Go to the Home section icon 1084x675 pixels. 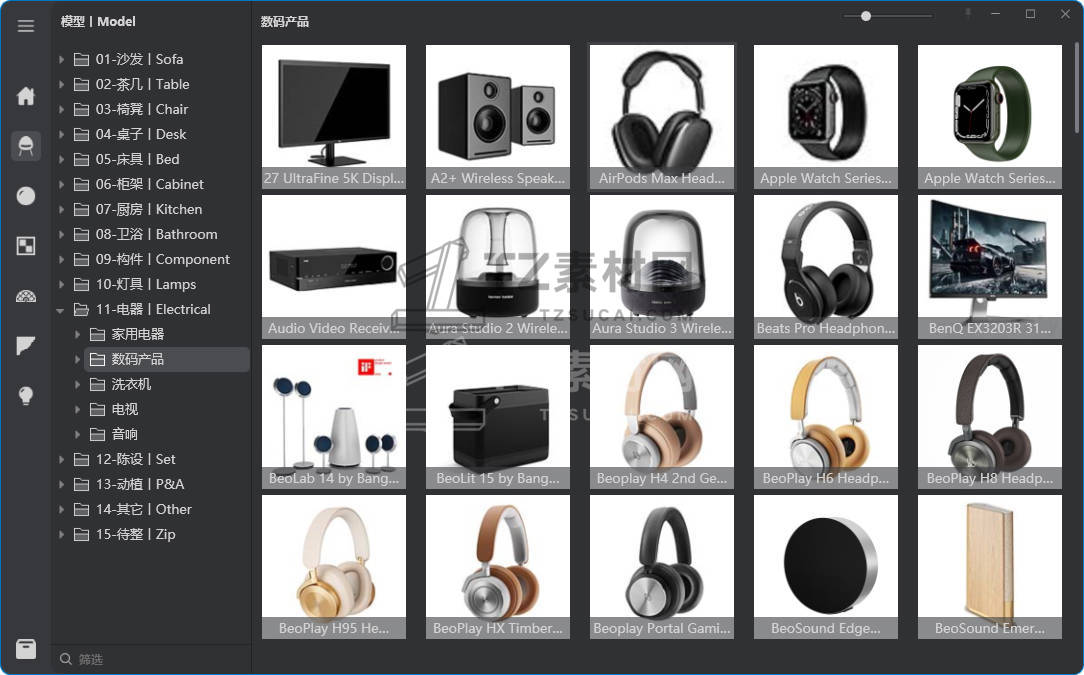click(x=26, y=96)
